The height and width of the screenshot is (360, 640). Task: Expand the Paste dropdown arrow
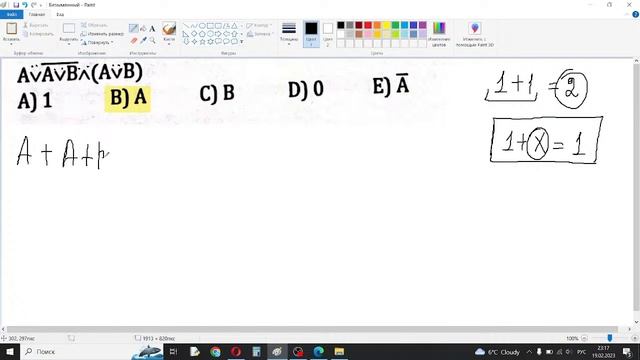coord(11,44)
